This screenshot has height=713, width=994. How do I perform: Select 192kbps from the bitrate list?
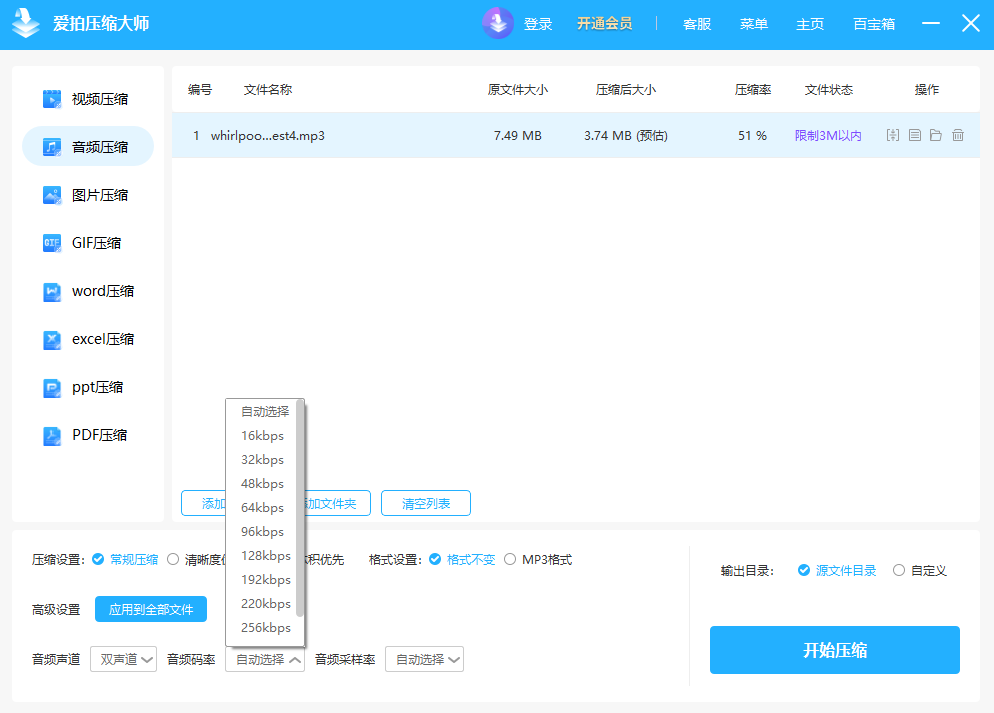tap(264, 579)
